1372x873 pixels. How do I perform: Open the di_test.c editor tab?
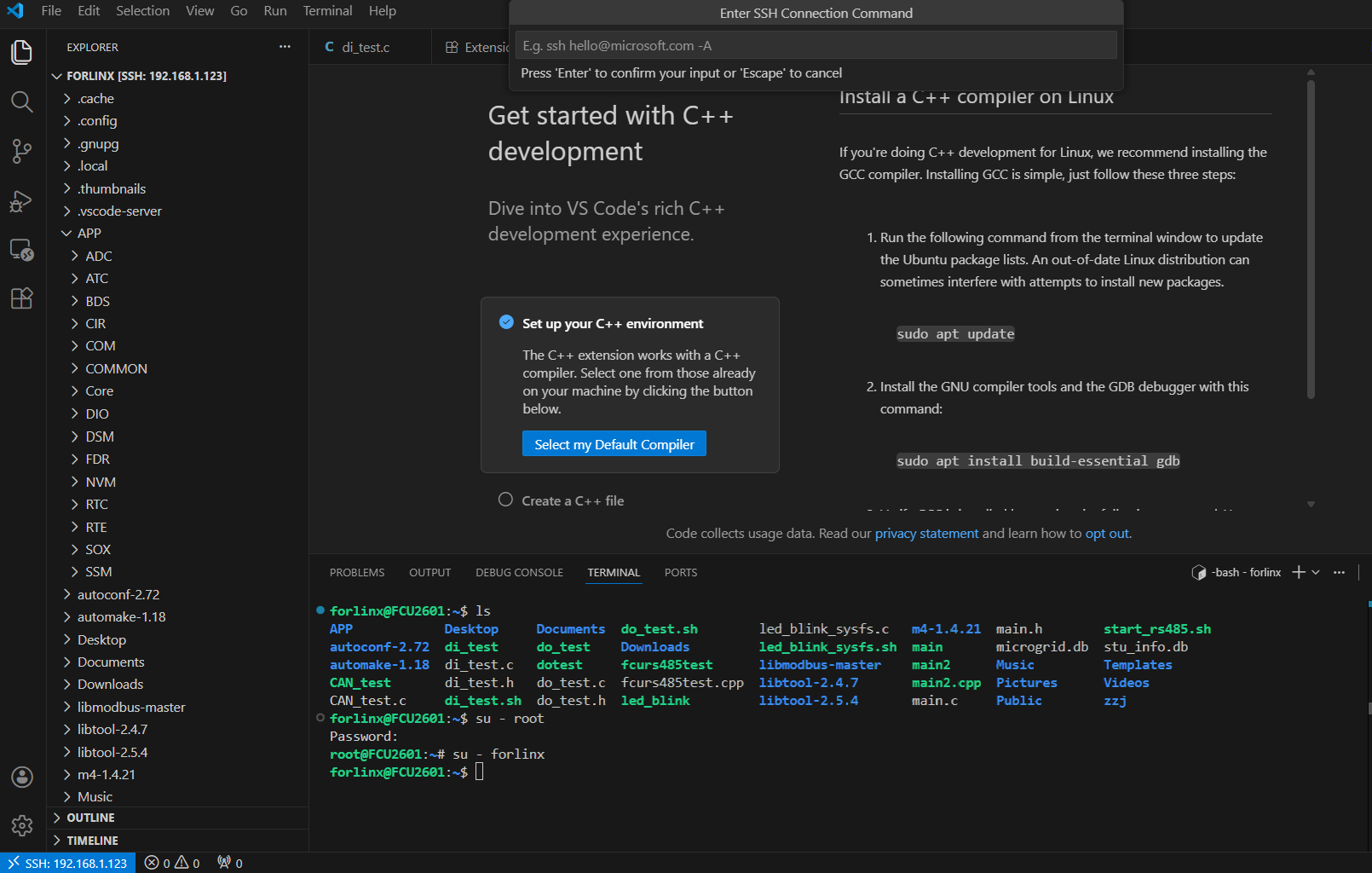point(370,47)
